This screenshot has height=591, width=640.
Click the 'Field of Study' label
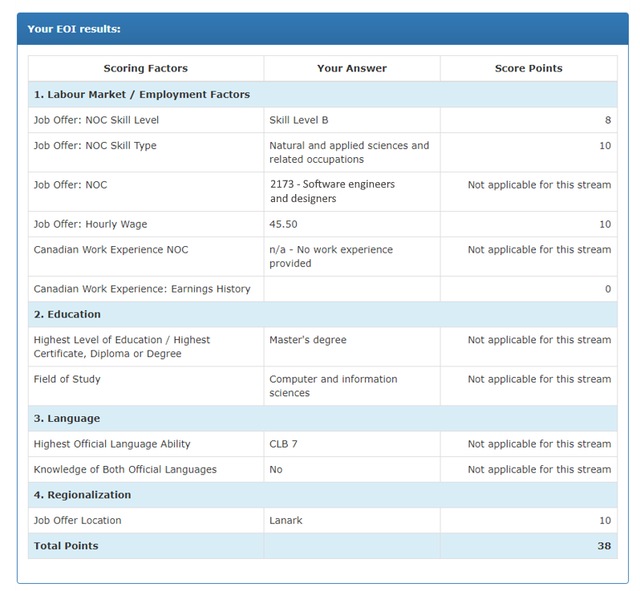point(67,379)
